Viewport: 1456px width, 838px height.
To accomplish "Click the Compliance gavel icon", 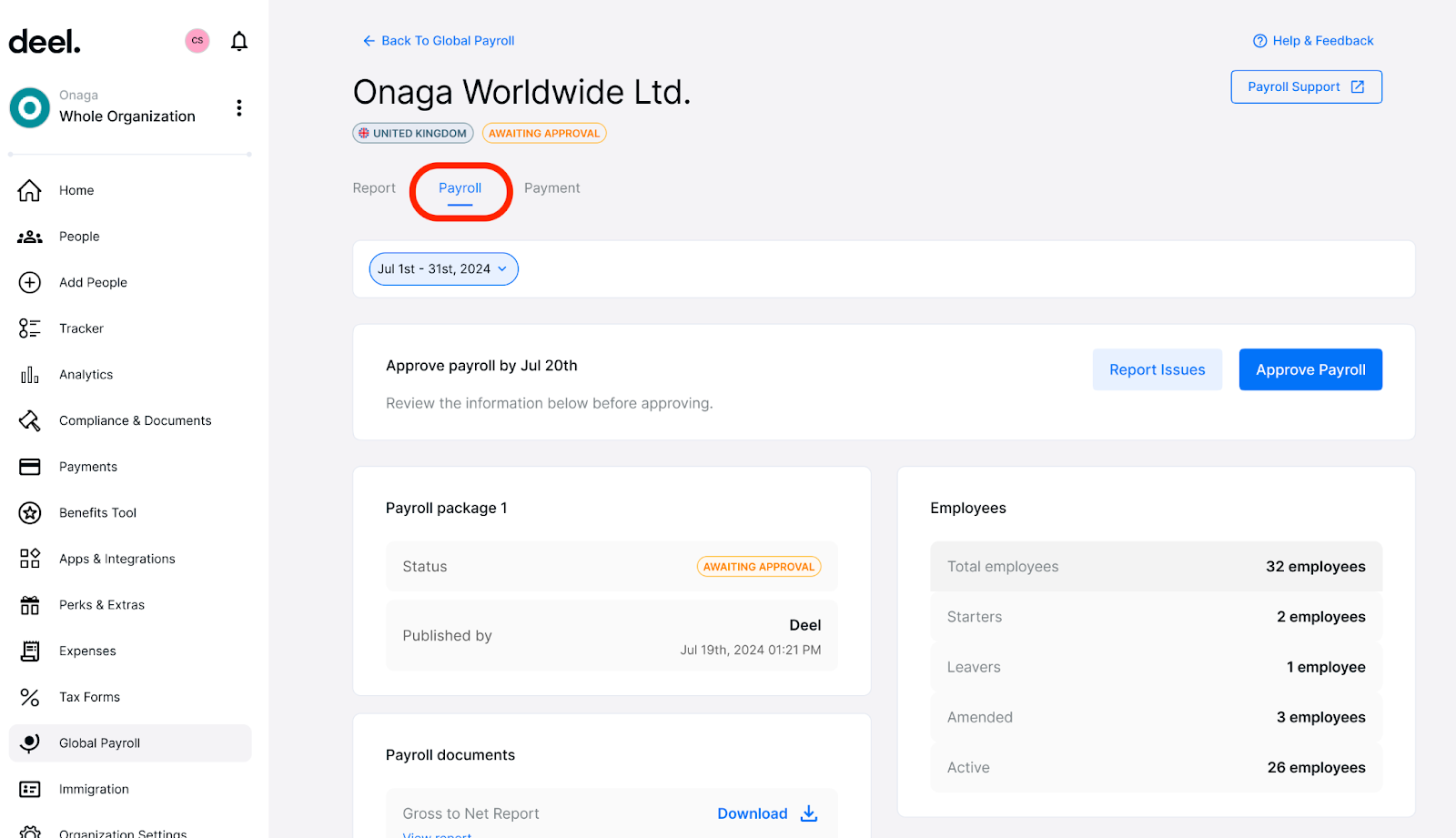I will tap(30, 420).
